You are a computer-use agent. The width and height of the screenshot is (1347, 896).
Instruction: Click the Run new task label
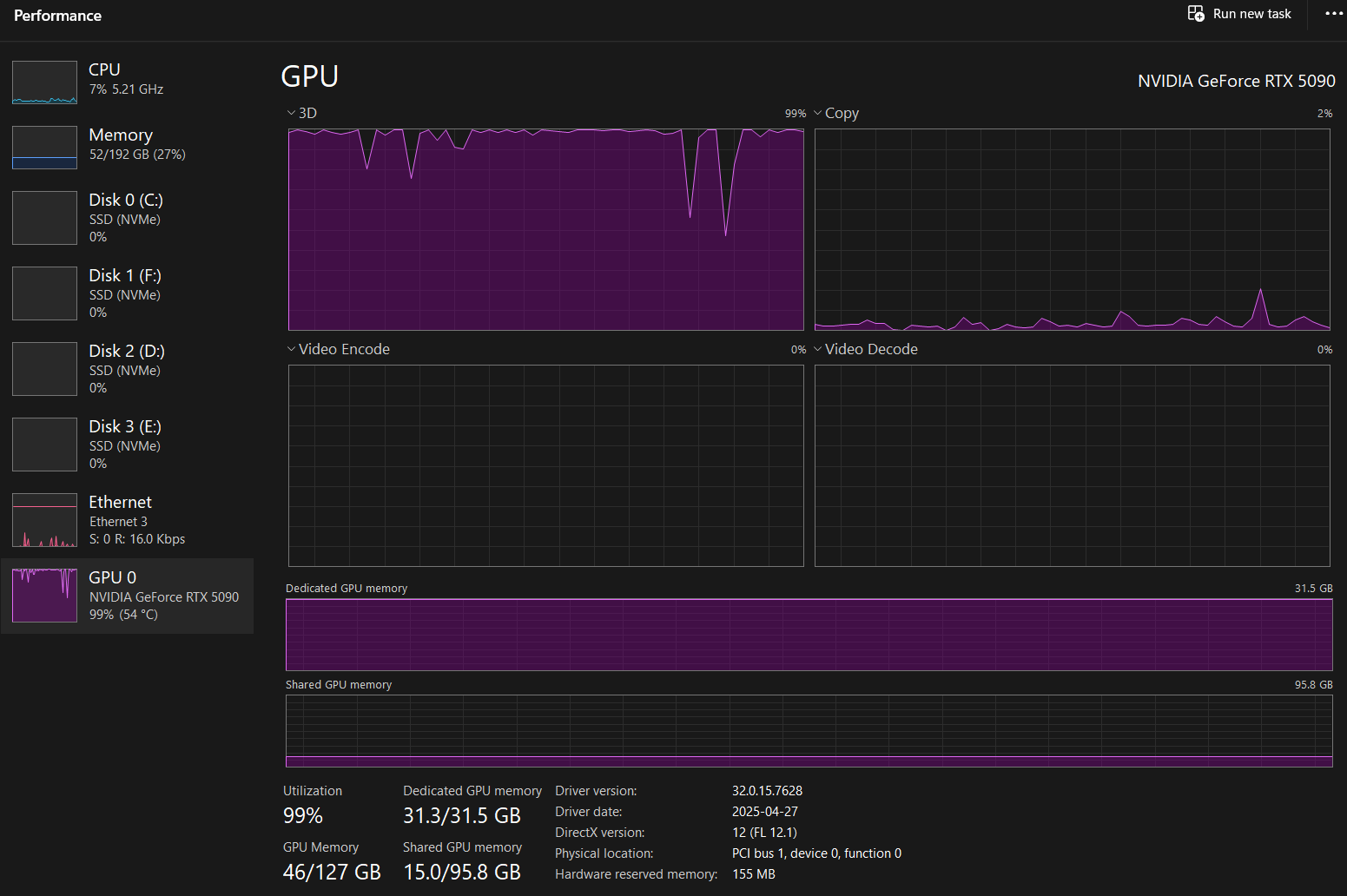click(1251, 14)
